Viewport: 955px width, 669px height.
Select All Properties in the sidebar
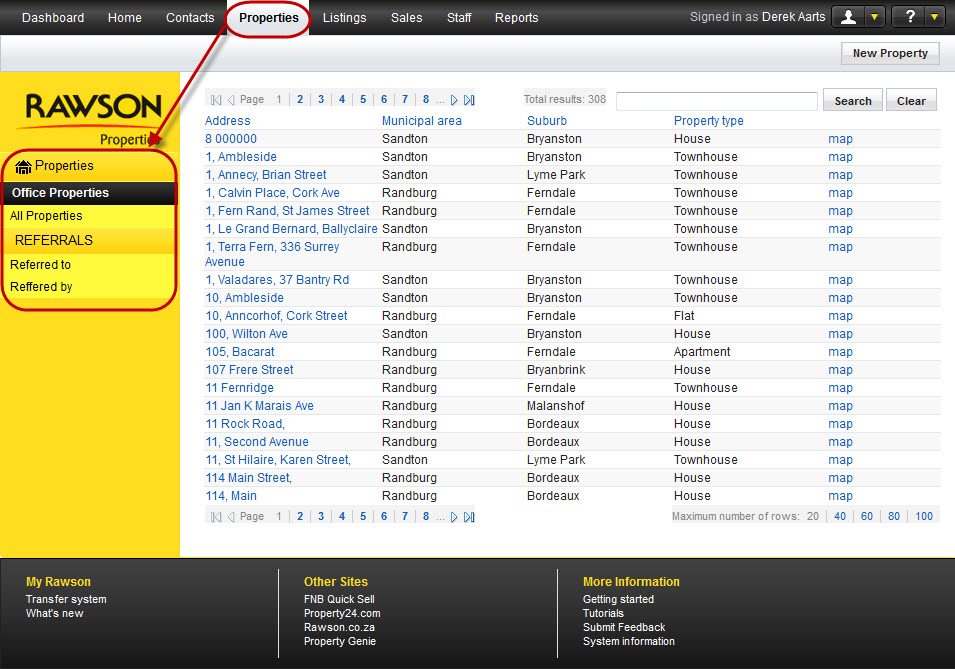[x=46, y=216]
